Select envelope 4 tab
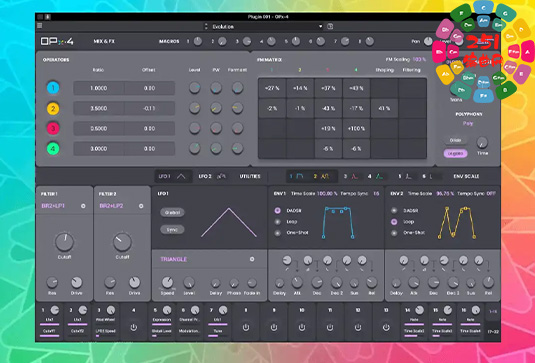Image resolution: width=535 pixels, height=363 pixels. tap(375, 176)
